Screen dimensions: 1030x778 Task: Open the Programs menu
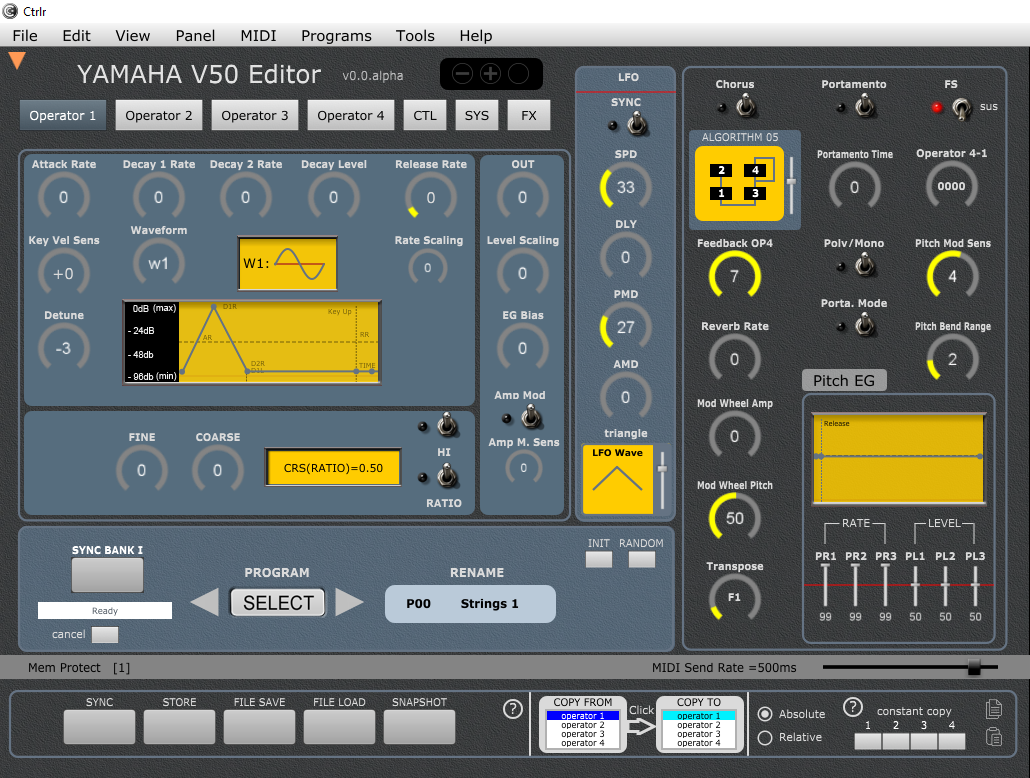click(336, 35)
